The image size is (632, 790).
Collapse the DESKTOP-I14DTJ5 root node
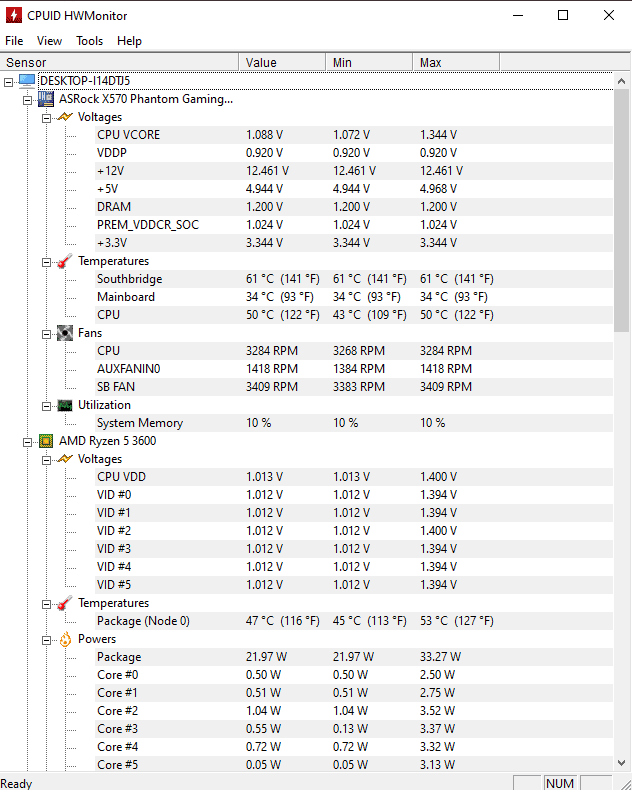(x=9, y=82)
